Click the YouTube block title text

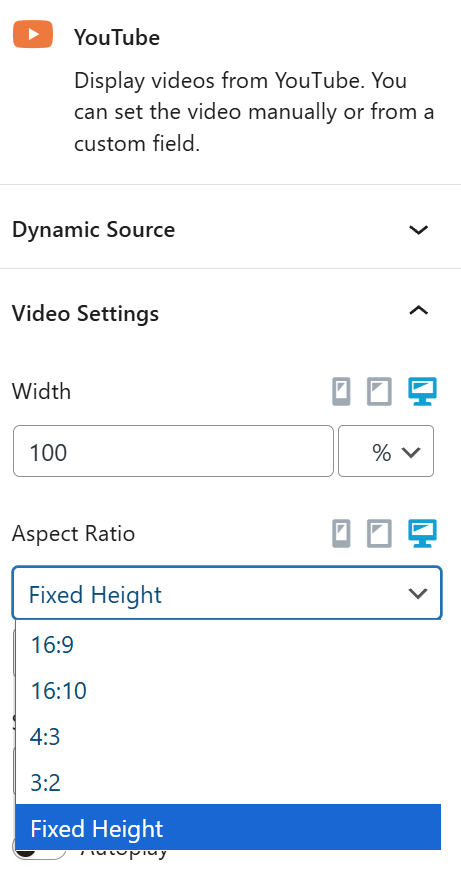pos(117,38)
